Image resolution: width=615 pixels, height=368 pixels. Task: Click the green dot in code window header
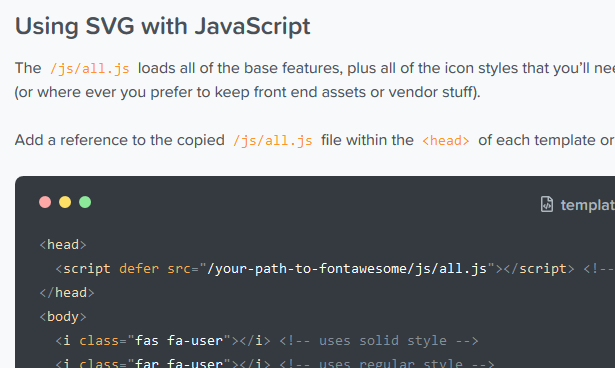point(85,202)
